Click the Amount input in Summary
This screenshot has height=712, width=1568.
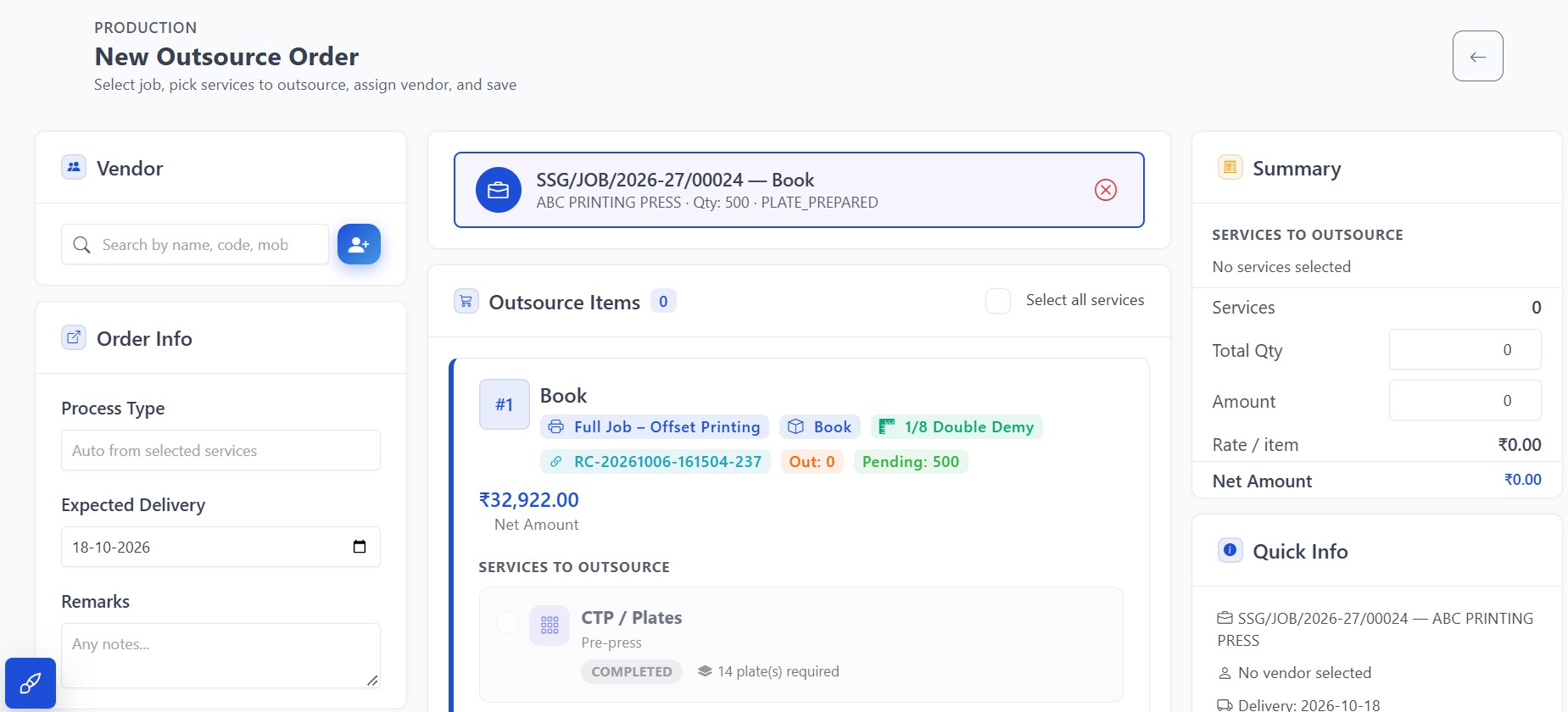[x=1465, y=400]
